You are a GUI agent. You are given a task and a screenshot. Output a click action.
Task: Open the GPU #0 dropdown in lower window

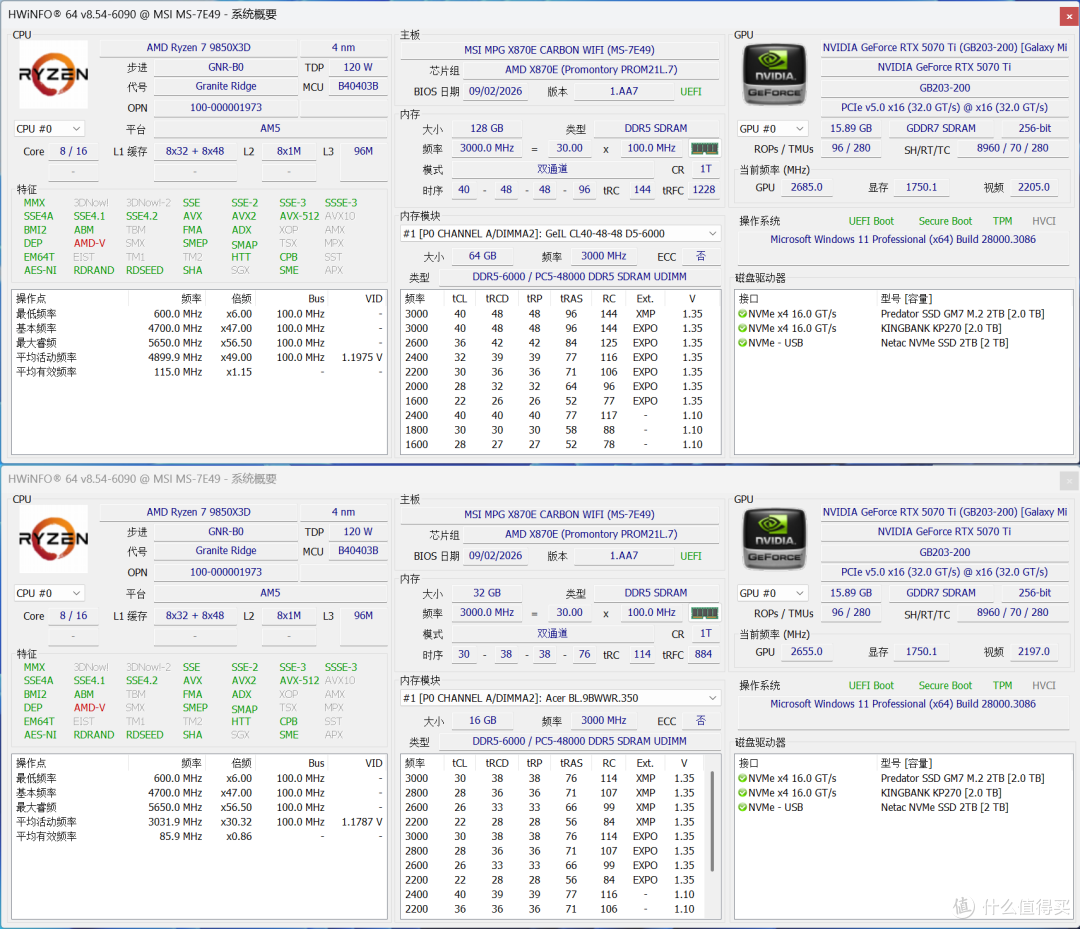pyautogui.click(x=773, y=593)
